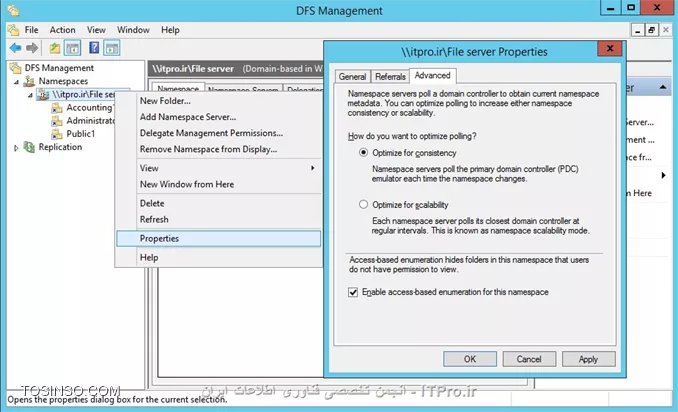Collapse the \\itpro.ir\File server tree node
This screenshot has height=412, width=678.
(30, 95)
